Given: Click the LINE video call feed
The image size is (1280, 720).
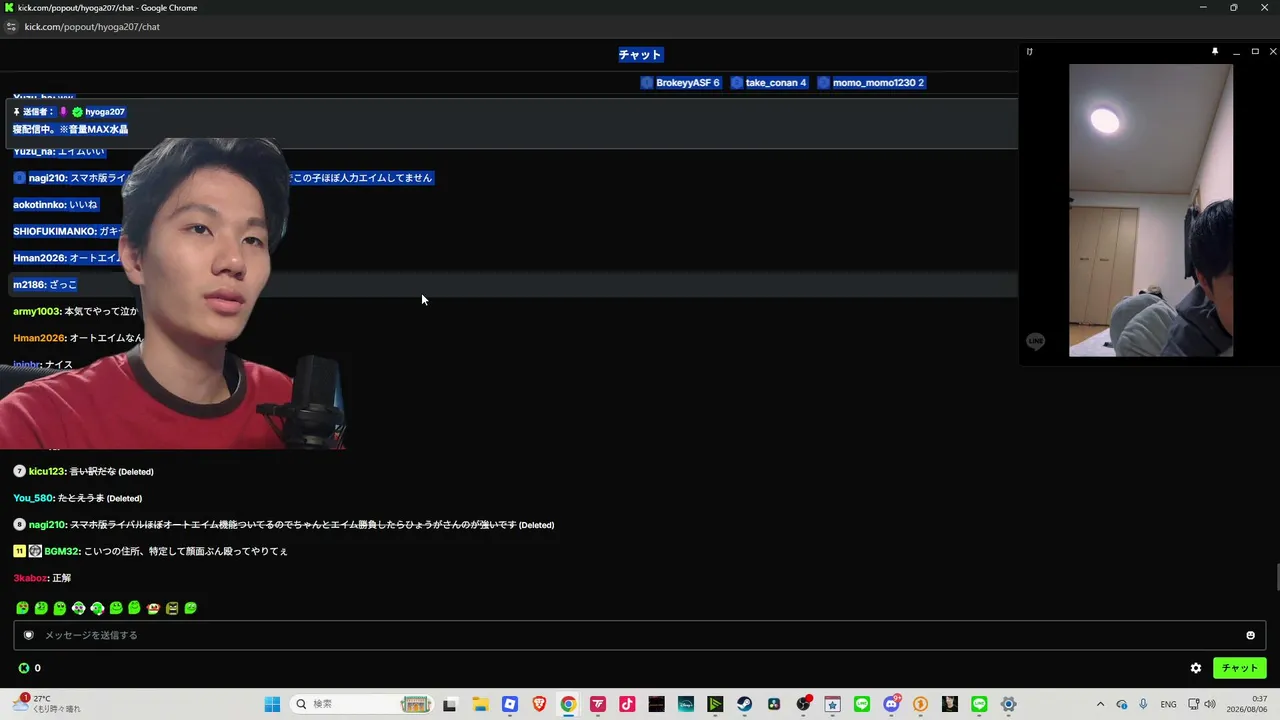Looking at the screenshot, I should pyautogui.click(x=1151, y=210).
